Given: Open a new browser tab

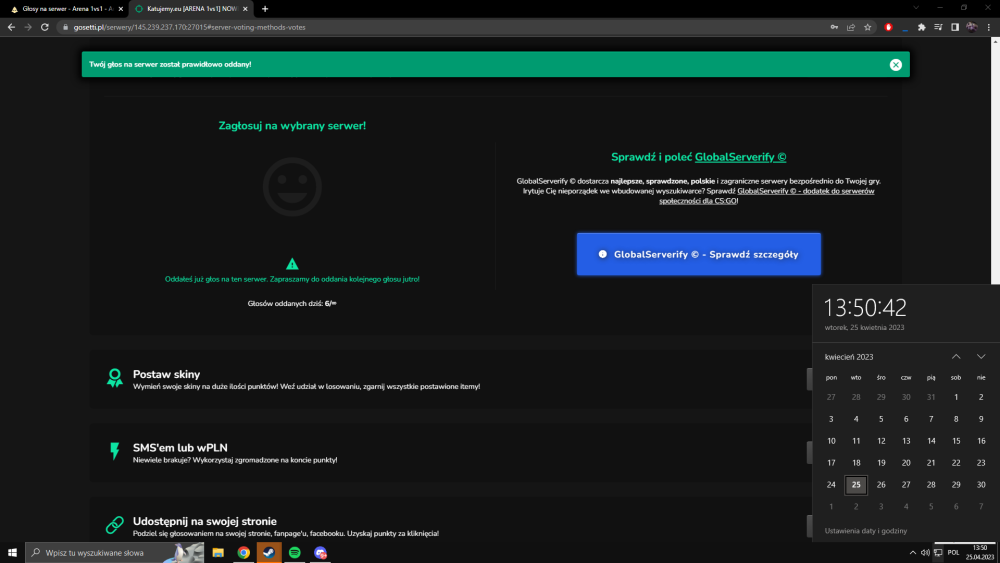Looking at the screenshot, I should pos(265,9).
